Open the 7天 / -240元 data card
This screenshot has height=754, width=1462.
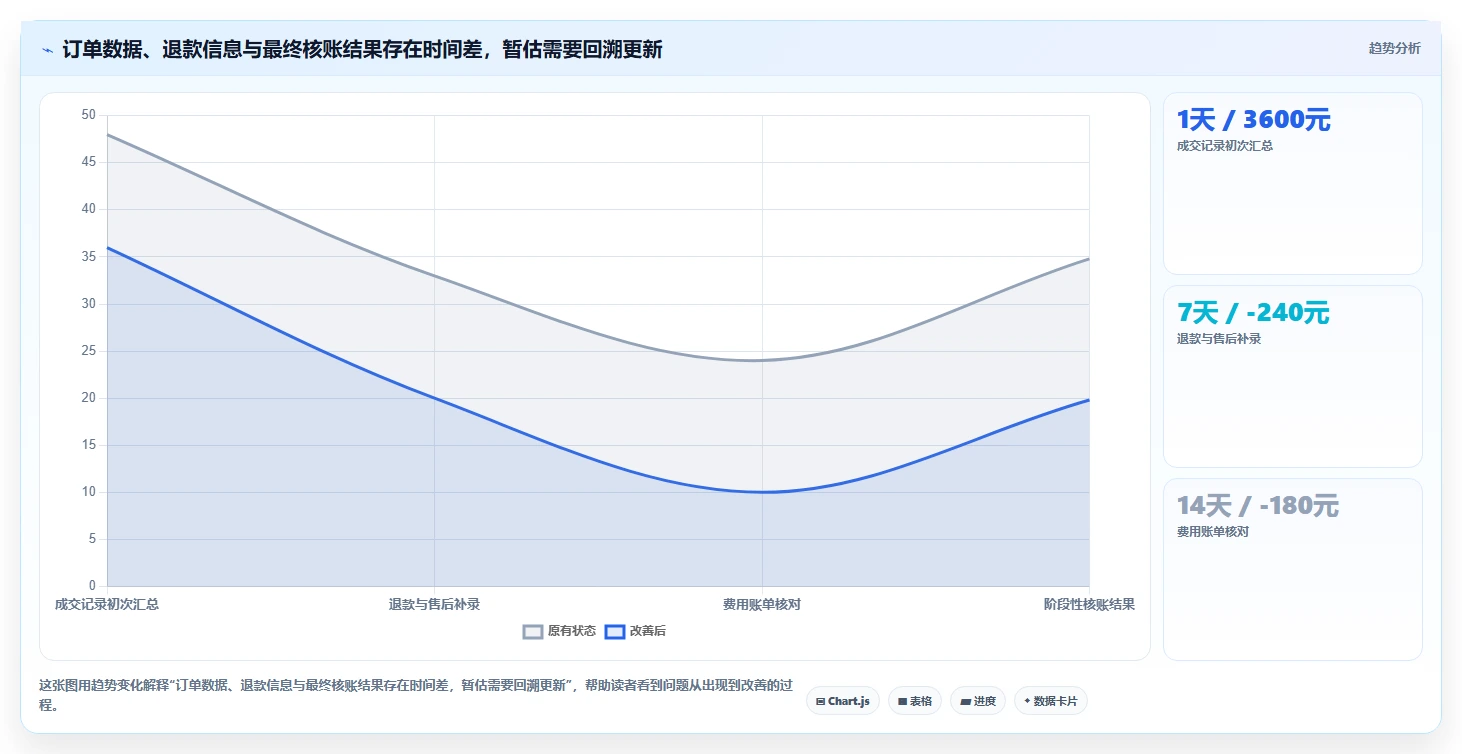click(1292, 376)
